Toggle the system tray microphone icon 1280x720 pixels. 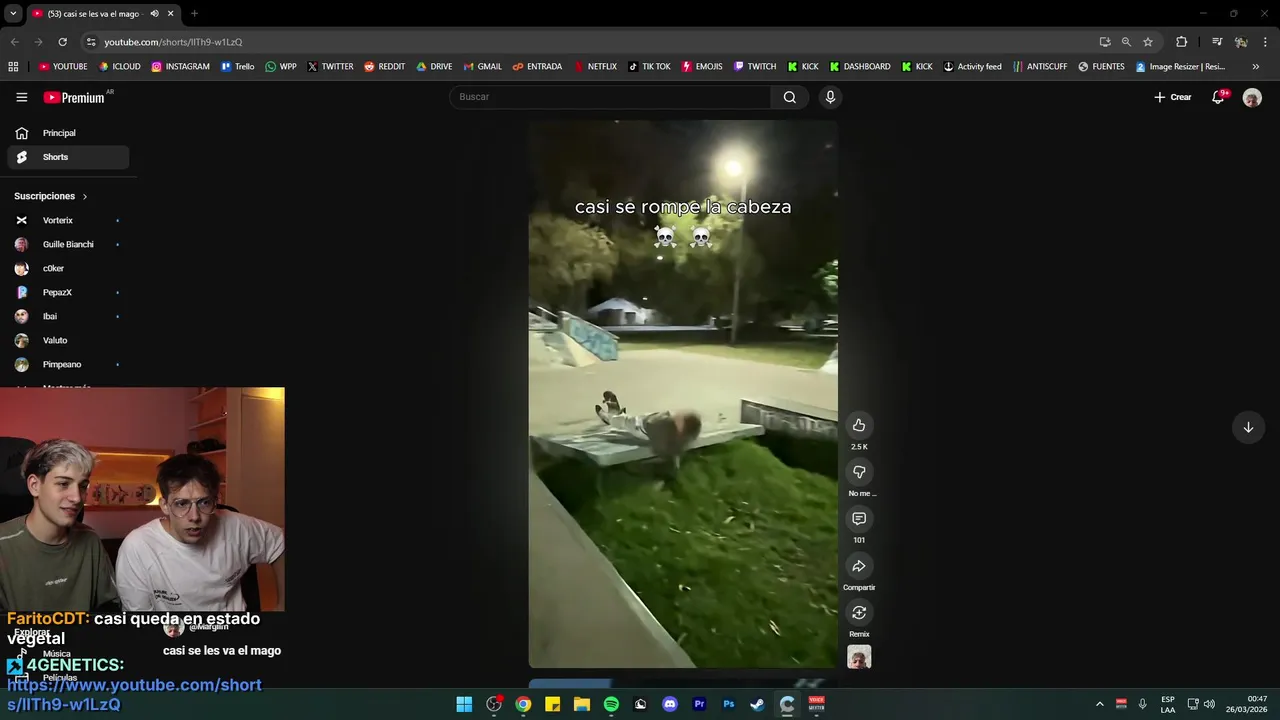coord(1142,704)
